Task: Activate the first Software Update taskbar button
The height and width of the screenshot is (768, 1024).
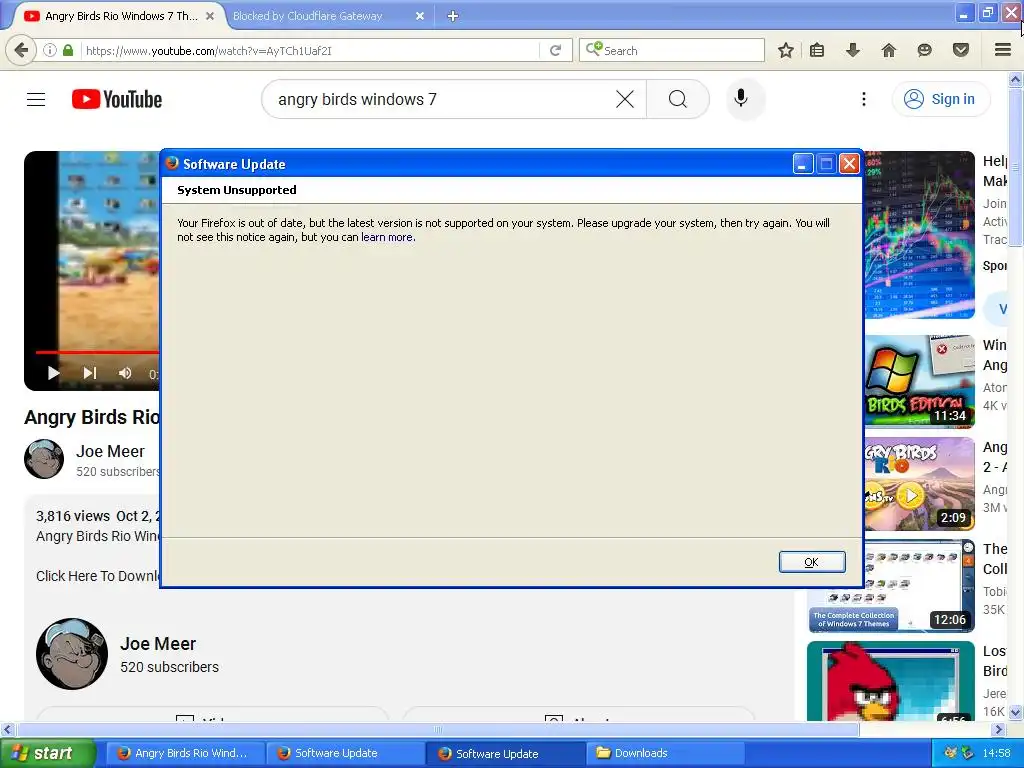Action: (x=345, y=753)
